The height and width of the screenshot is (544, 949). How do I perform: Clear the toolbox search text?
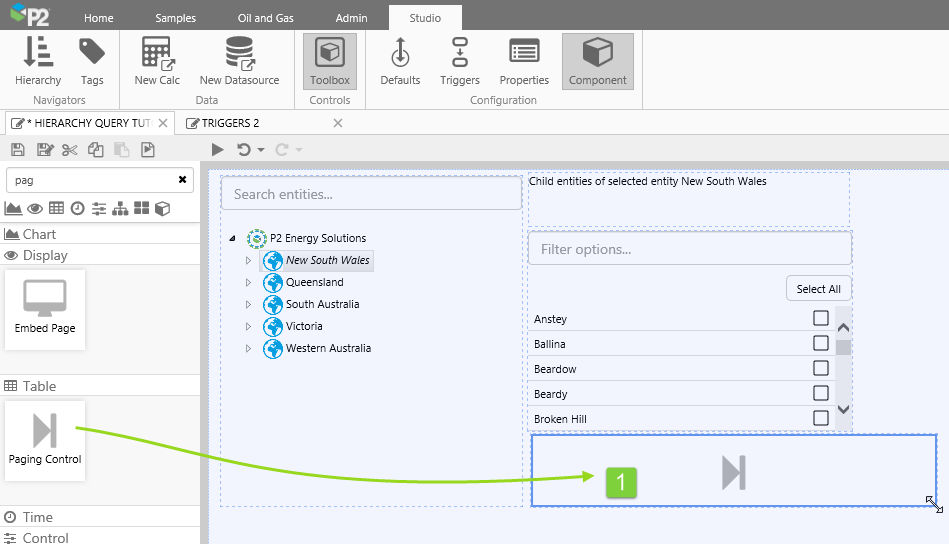pyautogui.click(x=182, y=180)
